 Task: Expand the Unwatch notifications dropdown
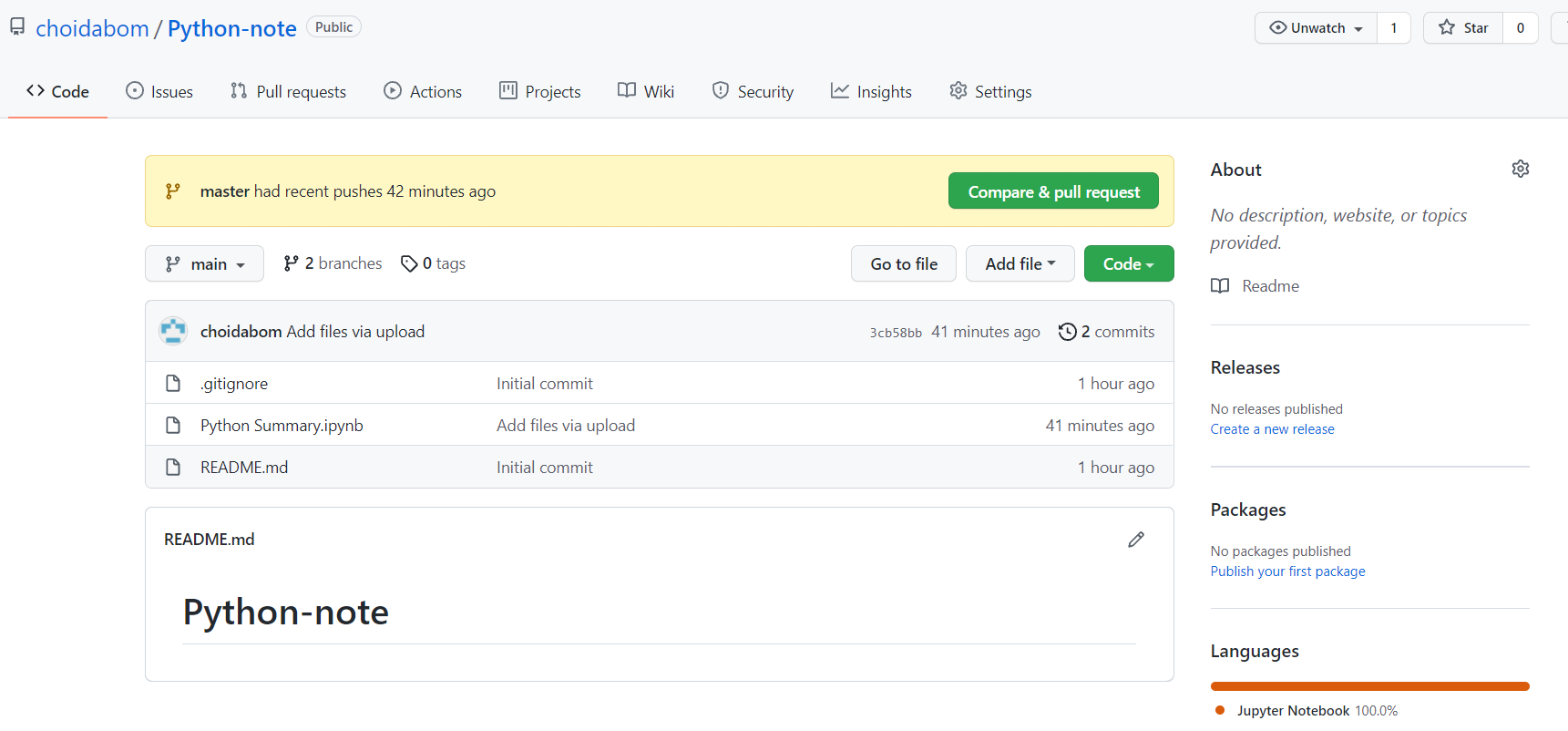point(1317,27)
